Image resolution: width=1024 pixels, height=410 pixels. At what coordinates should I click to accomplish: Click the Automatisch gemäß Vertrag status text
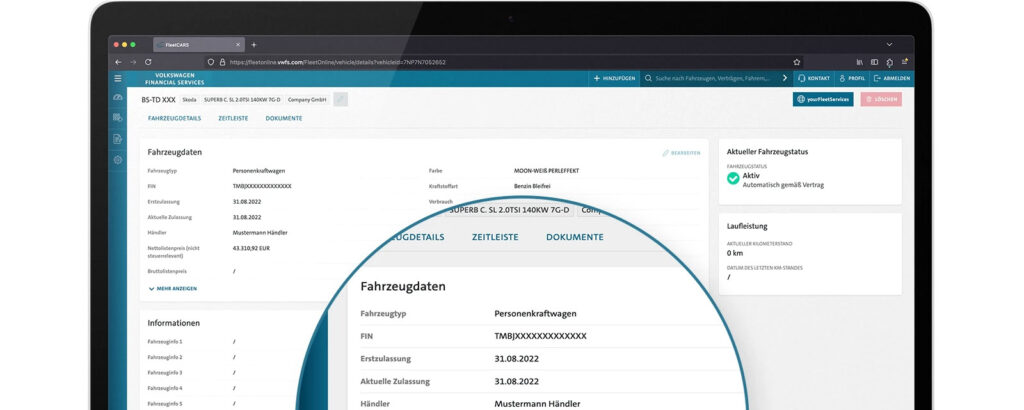pos(783,185)
